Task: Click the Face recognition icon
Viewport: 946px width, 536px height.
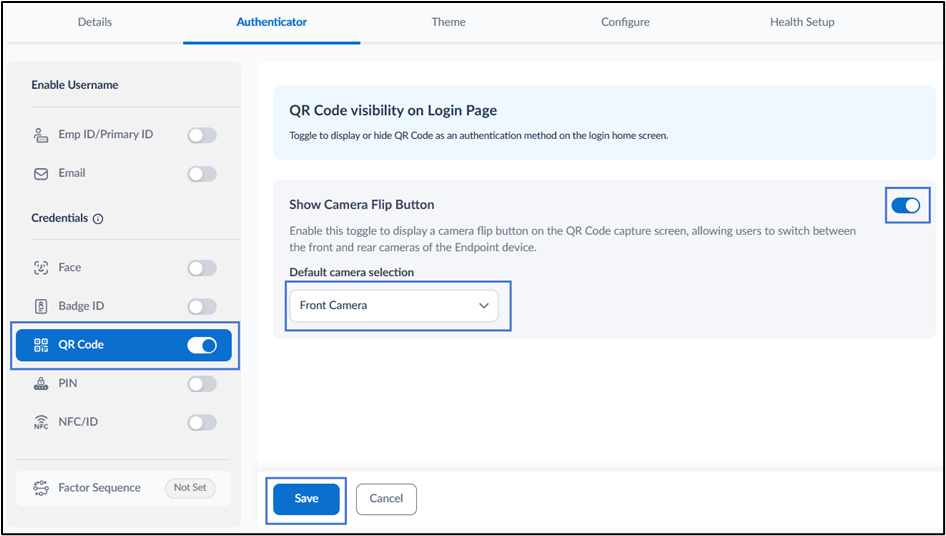Action: pos(40,268)
